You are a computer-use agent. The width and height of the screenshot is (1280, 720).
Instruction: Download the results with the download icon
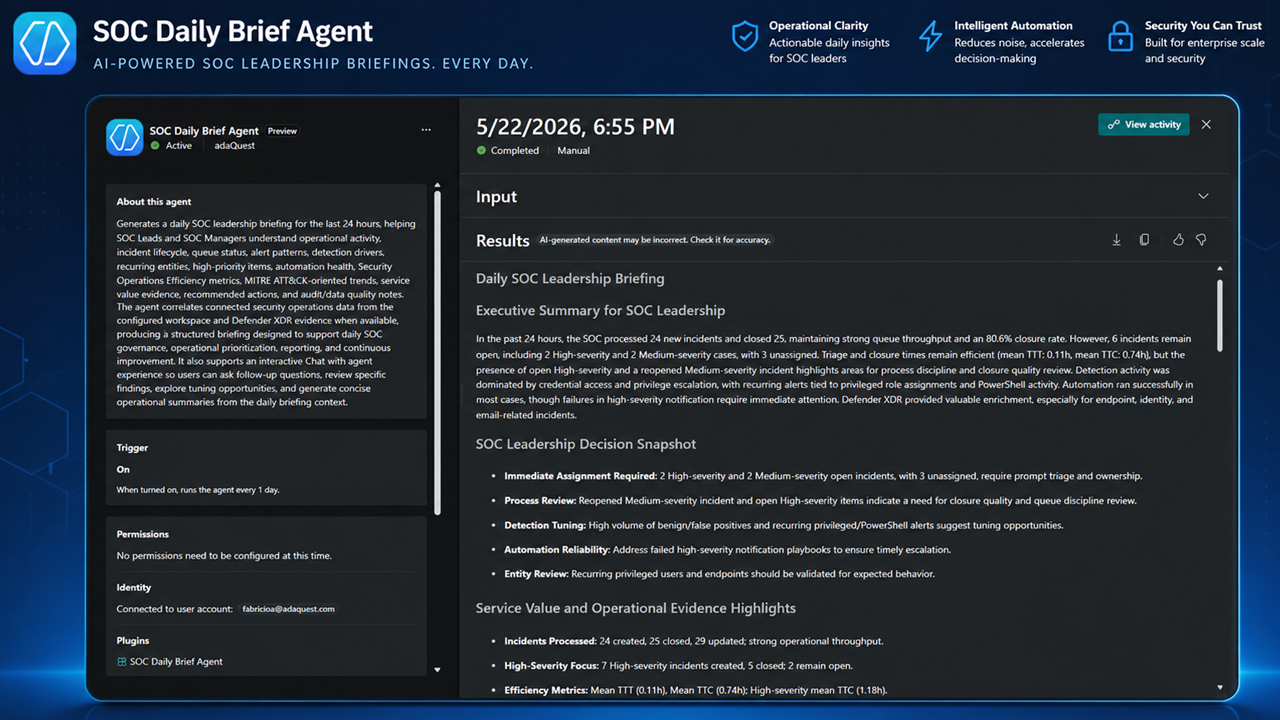tap(1117, 240)
